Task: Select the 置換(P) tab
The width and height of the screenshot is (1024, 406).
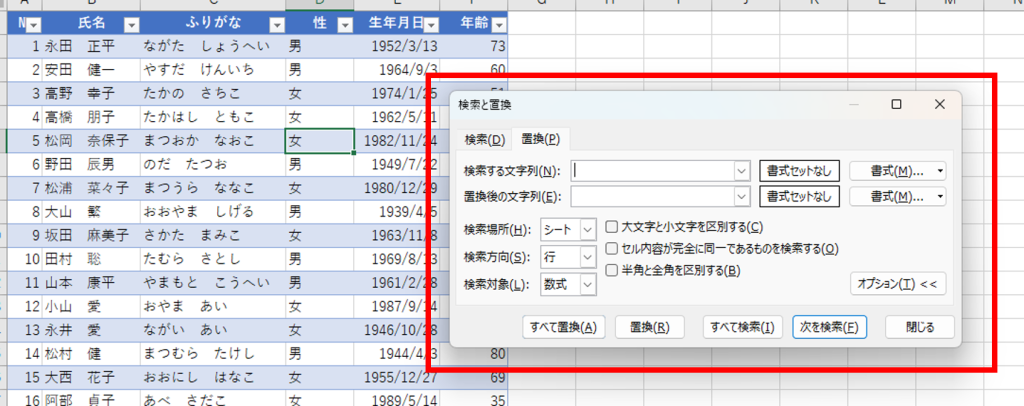Action: [x=540, y=139]
